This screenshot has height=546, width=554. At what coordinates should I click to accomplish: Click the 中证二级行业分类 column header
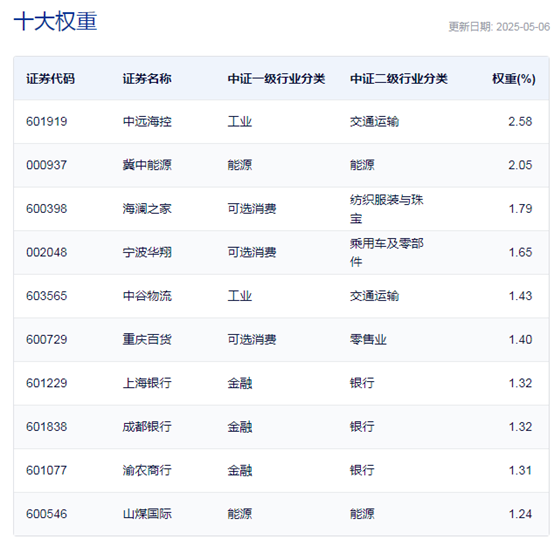399,78
